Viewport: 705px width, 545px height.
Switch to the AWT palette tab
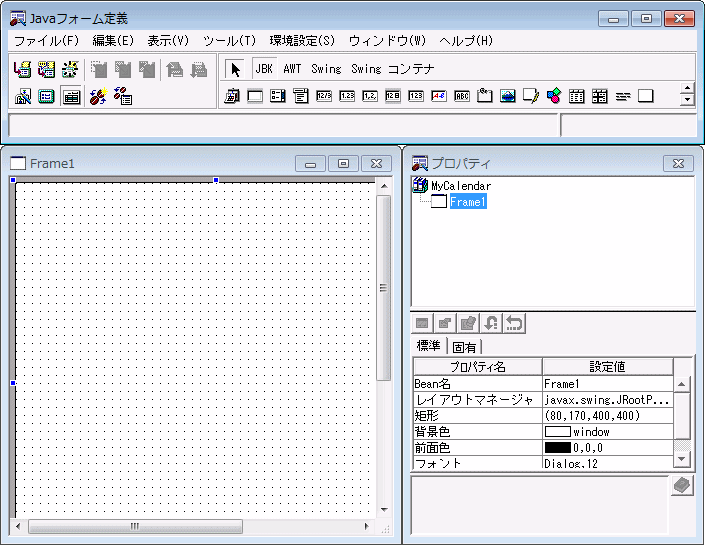(x=292, y=69)
